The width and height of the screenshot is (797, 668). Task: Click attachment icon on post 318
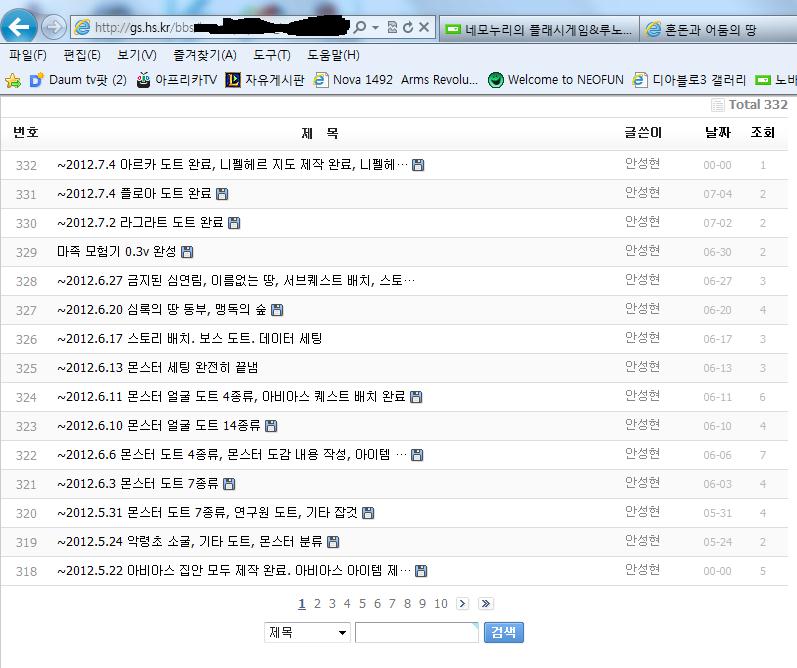[421, 571]
